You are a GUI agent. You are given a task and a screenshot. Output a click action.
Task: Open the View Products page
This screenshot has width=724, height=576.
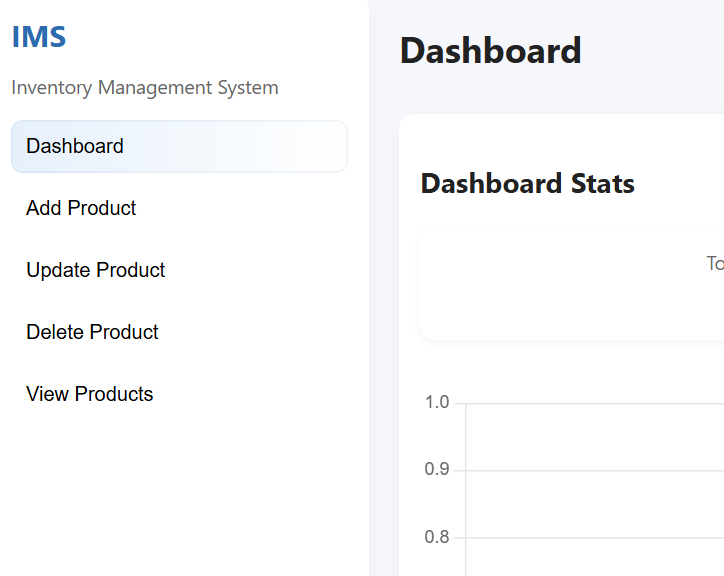coord(90,394)
